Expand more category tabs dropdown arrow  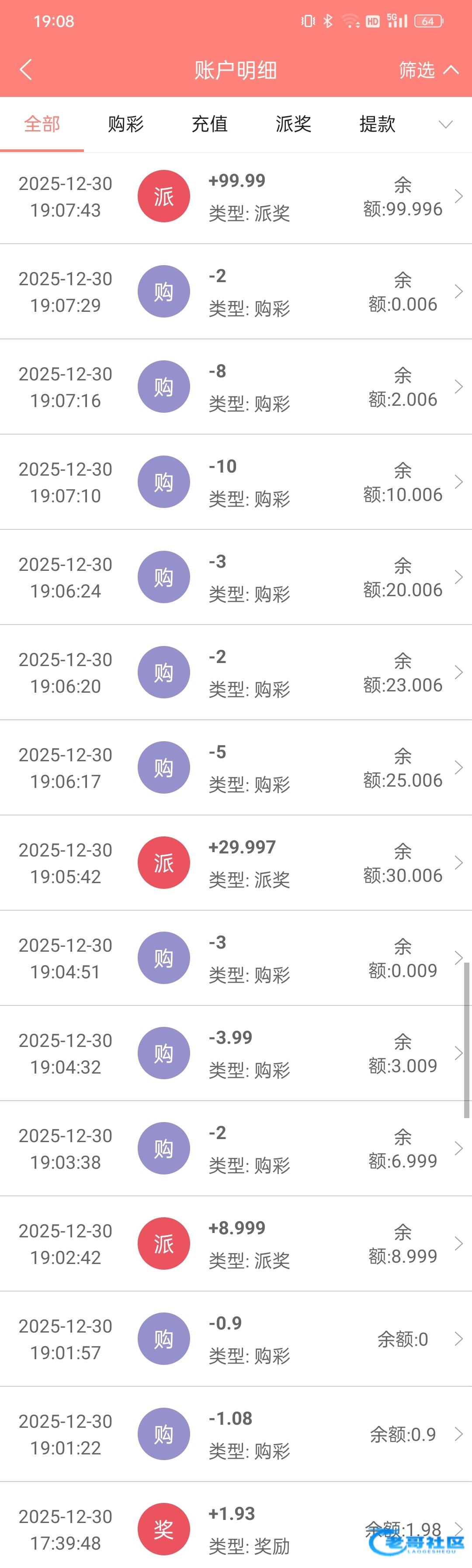pyautogui.click(x=446, y=125)
